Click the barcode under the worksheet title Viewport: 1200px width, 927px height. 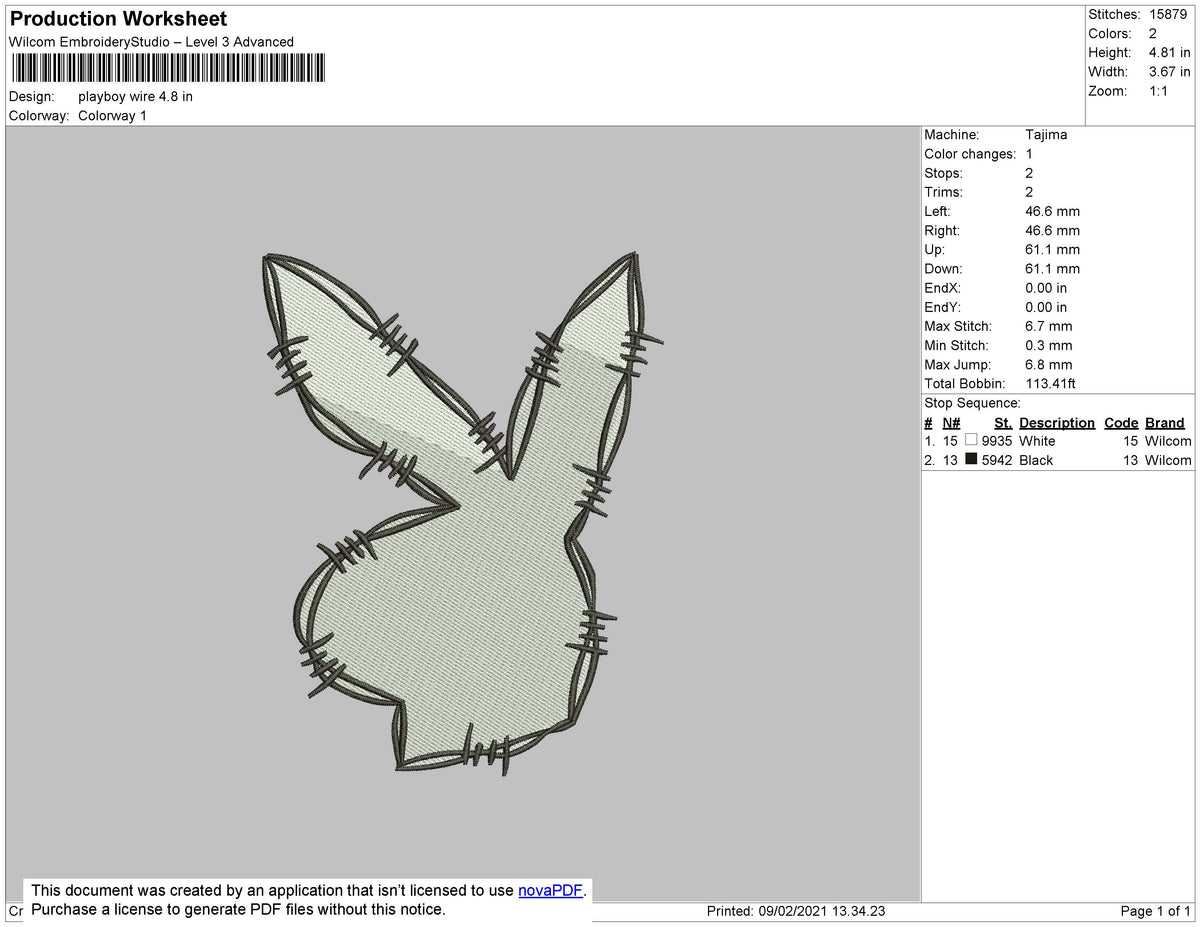(x=168, y=67)
